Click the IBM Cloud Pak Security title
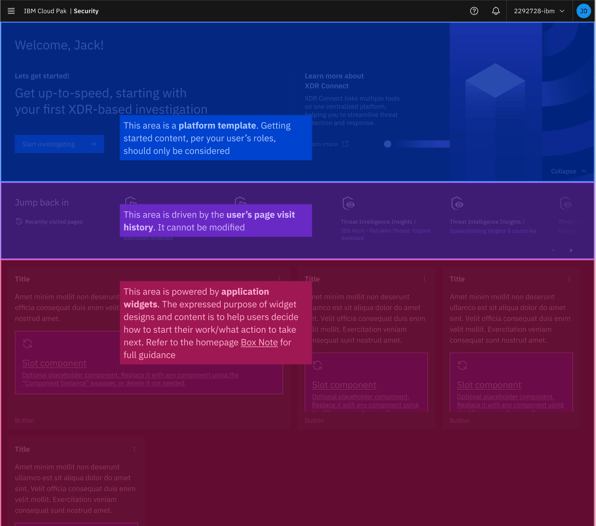 point(61,11)
